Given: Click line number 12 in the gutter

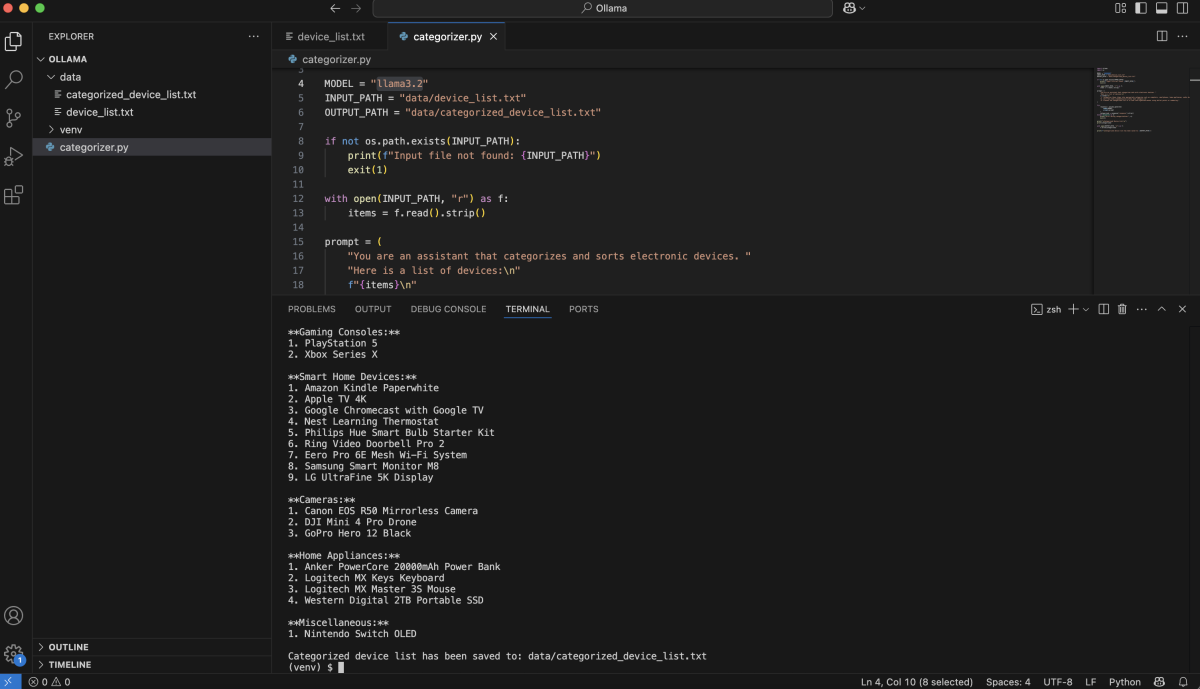Looking at the screenshot, I should (x=299, y=198).
